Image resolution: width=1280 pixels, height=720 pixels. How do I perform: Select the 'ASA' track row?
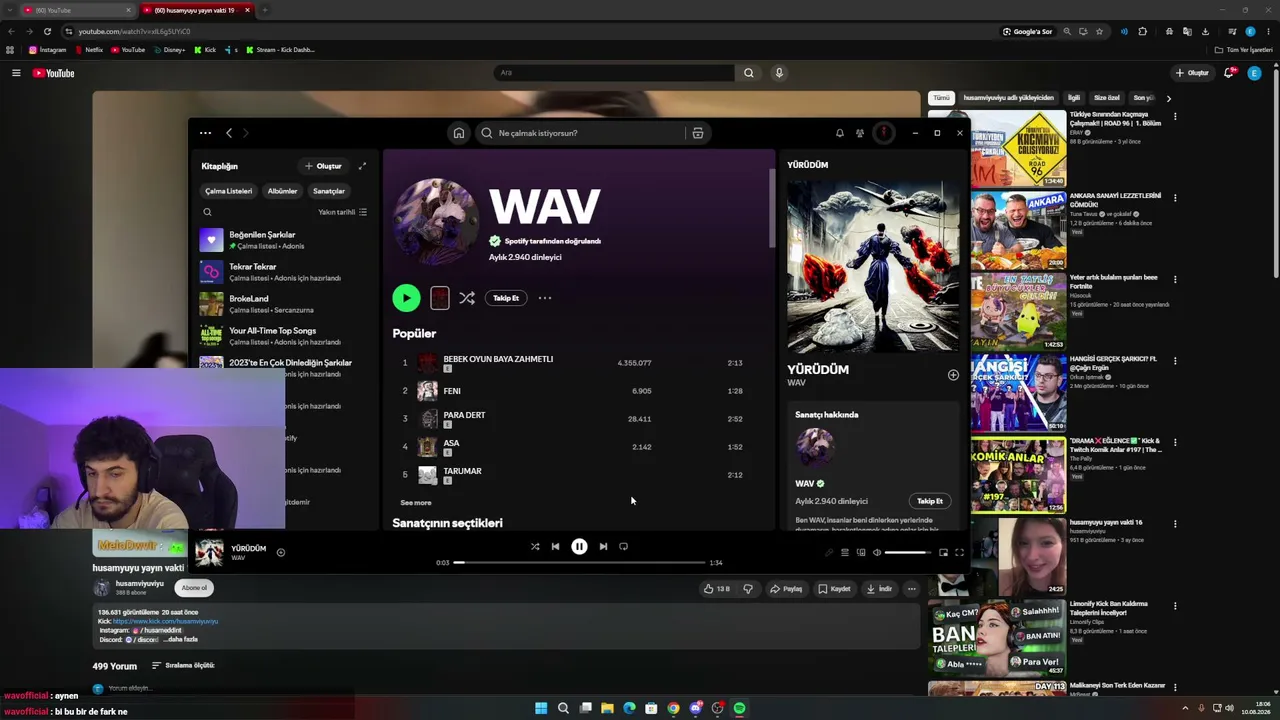tap(578, 447)
